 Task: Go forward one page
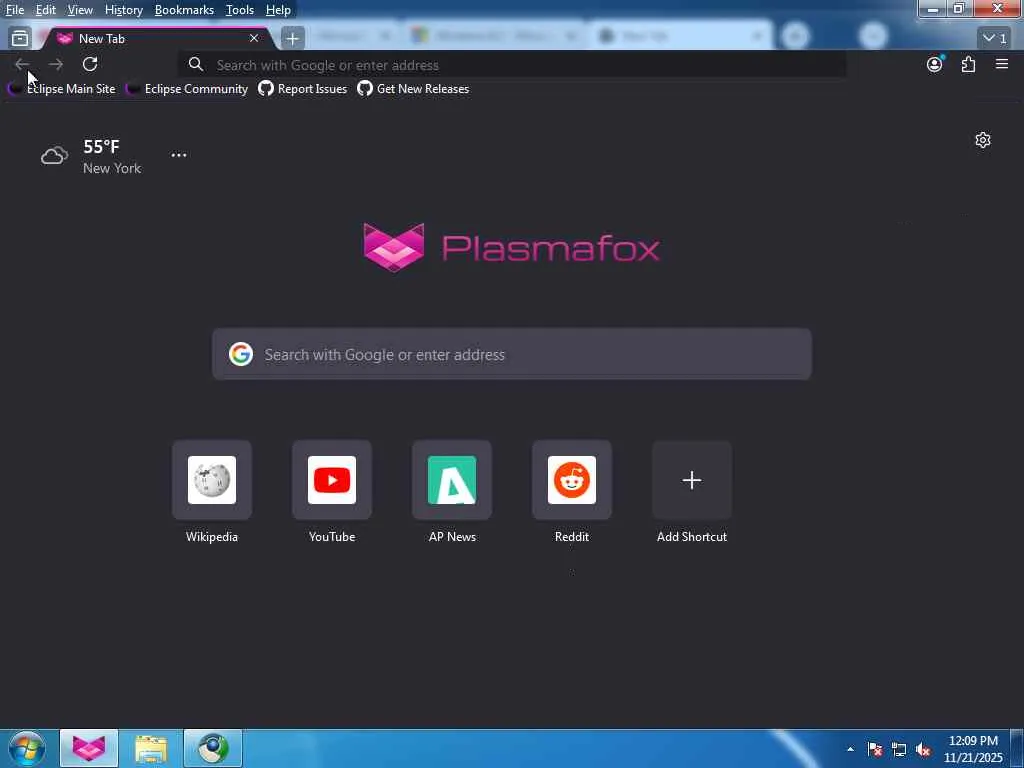click(x=56, y=64)
